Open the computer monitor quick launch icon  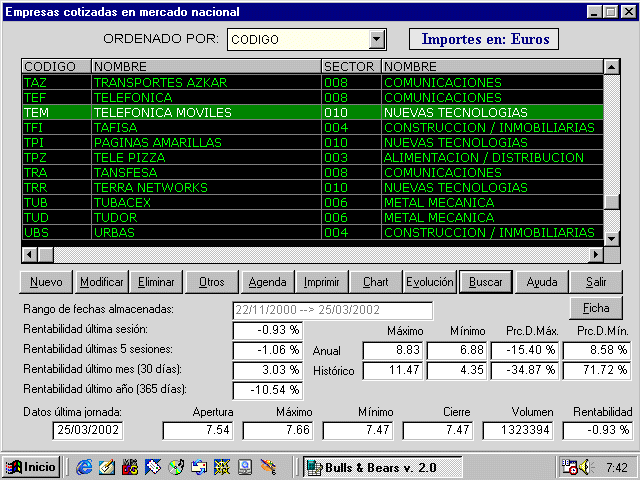tap(245, 467)
